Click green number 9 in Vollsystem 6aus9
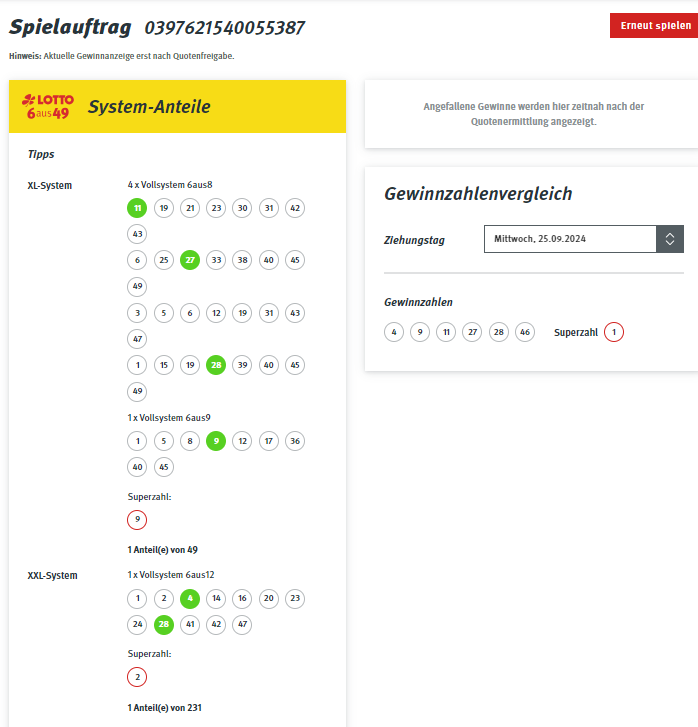Viewport: 698px width, 727px height. click(216, 441)
